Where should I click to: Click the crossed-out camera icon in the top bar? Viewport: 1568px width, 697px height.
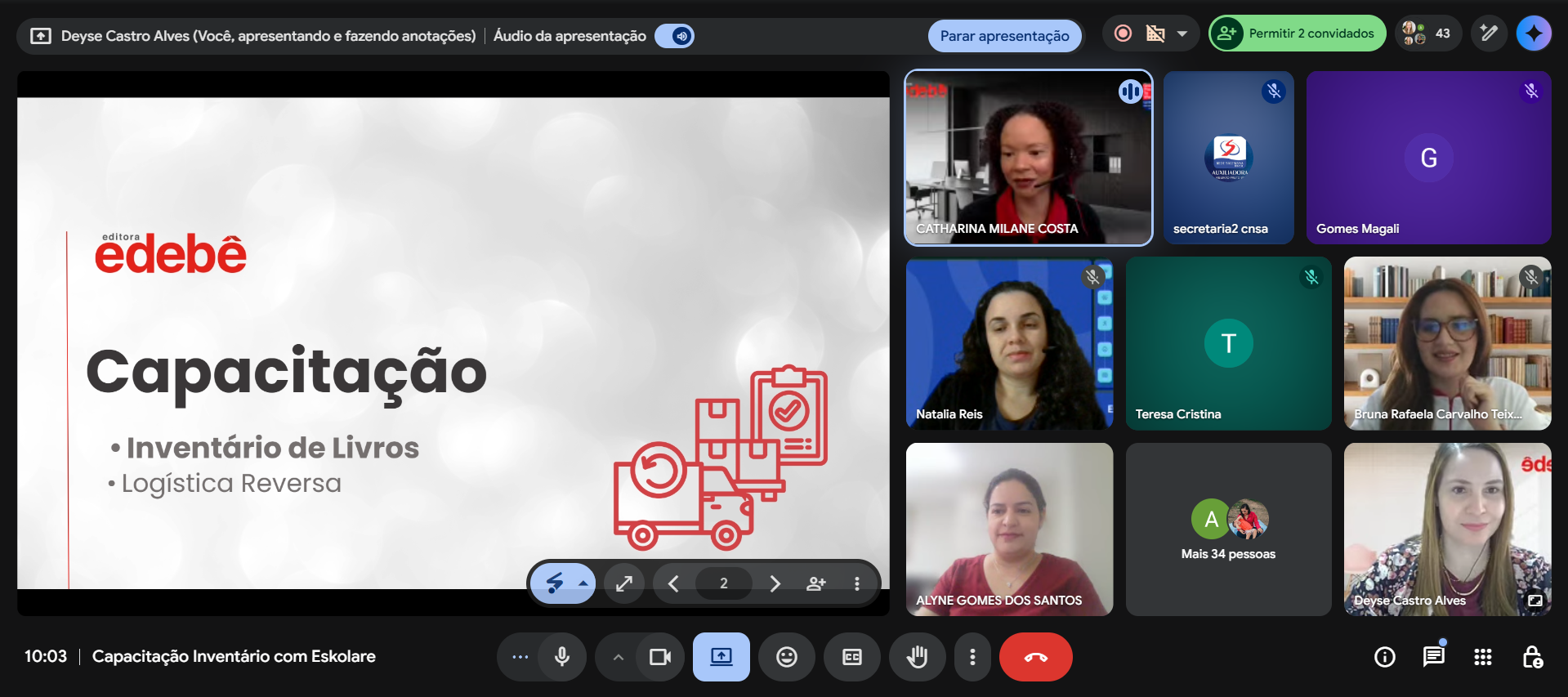(1155, 34)
